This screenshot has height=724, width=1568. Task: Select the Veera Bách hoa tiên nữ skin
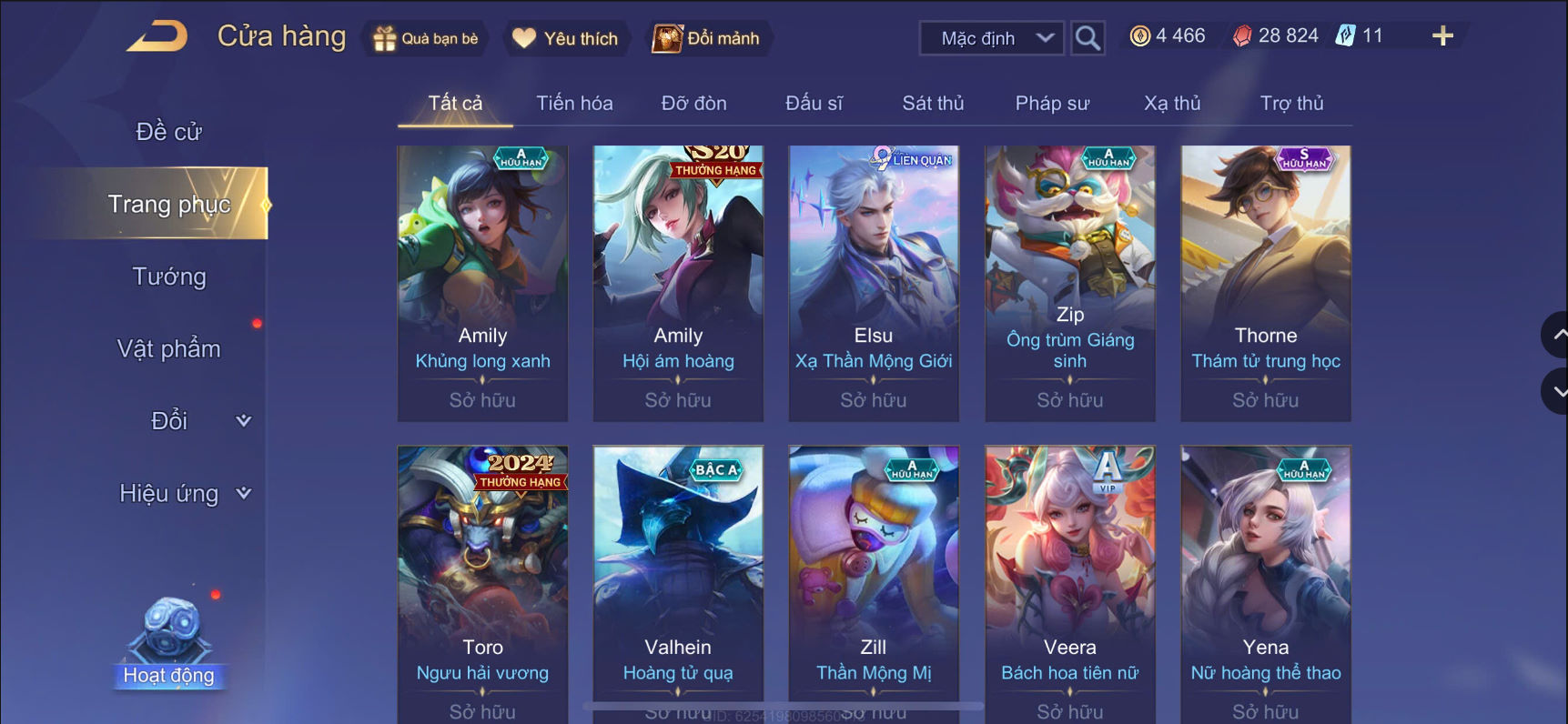pyautogui.click(x=1070, y=584)
